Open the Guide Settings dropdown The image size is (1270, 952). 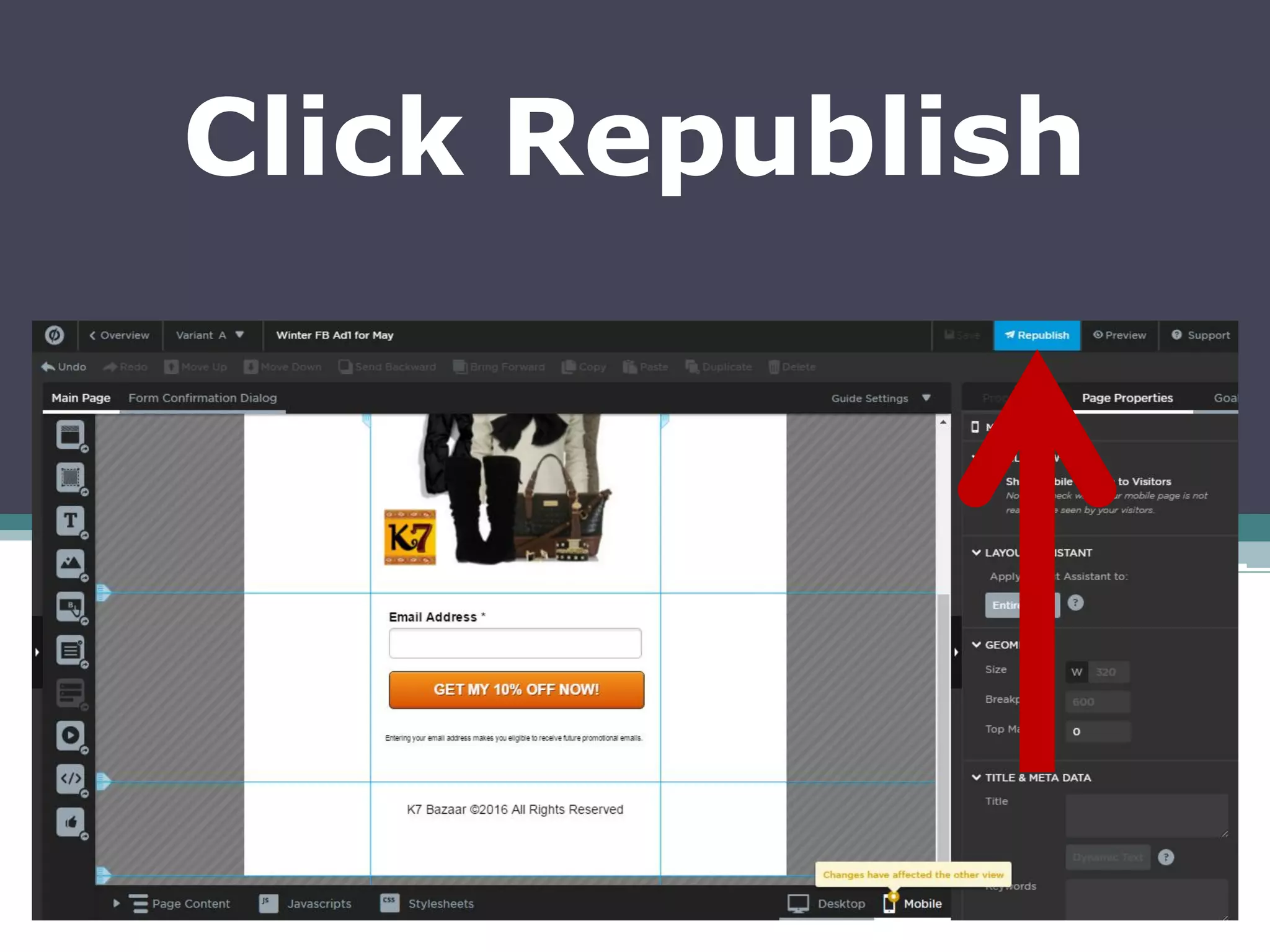coord(881,399)
